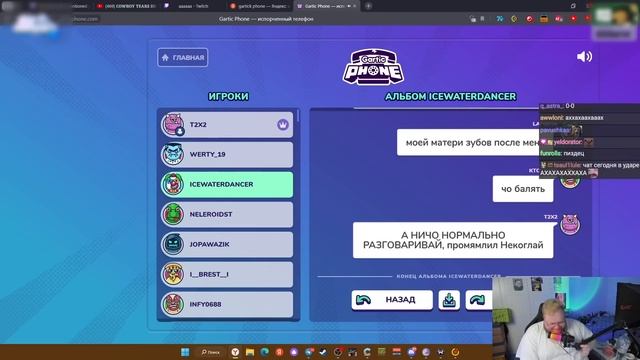Screen dimensions: 640x360
Task: Open the Windows Start menu
Action: point(185,352)
